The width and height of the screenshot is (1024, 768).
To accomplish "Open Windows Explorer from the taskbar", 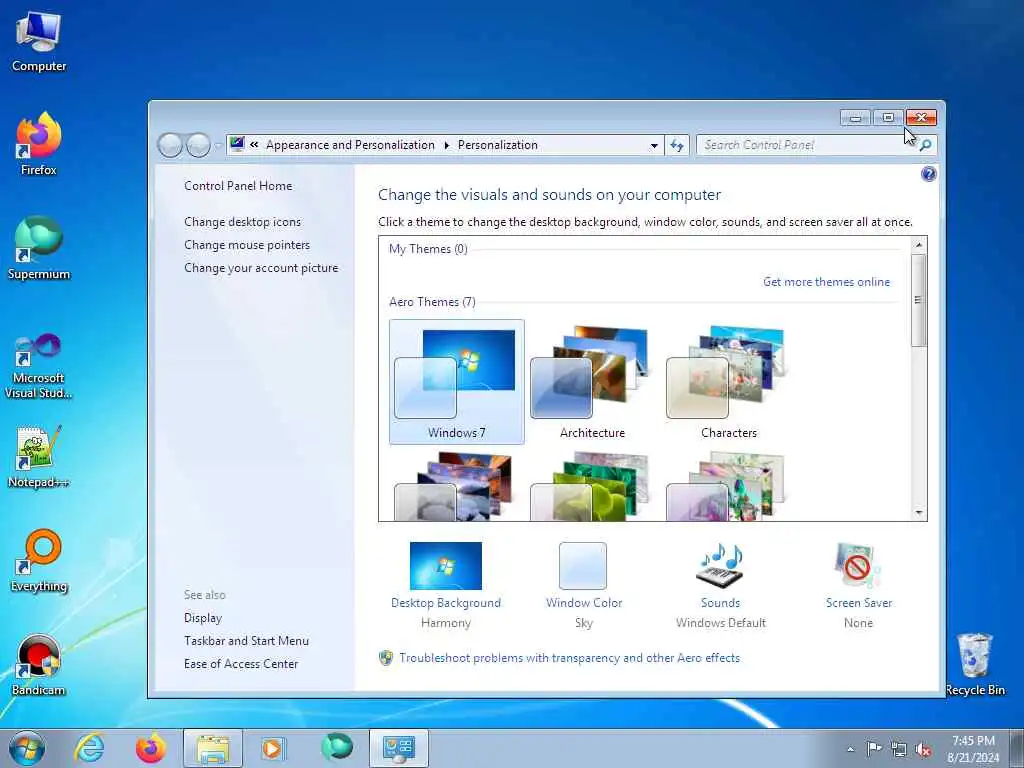I will point(213,748).
